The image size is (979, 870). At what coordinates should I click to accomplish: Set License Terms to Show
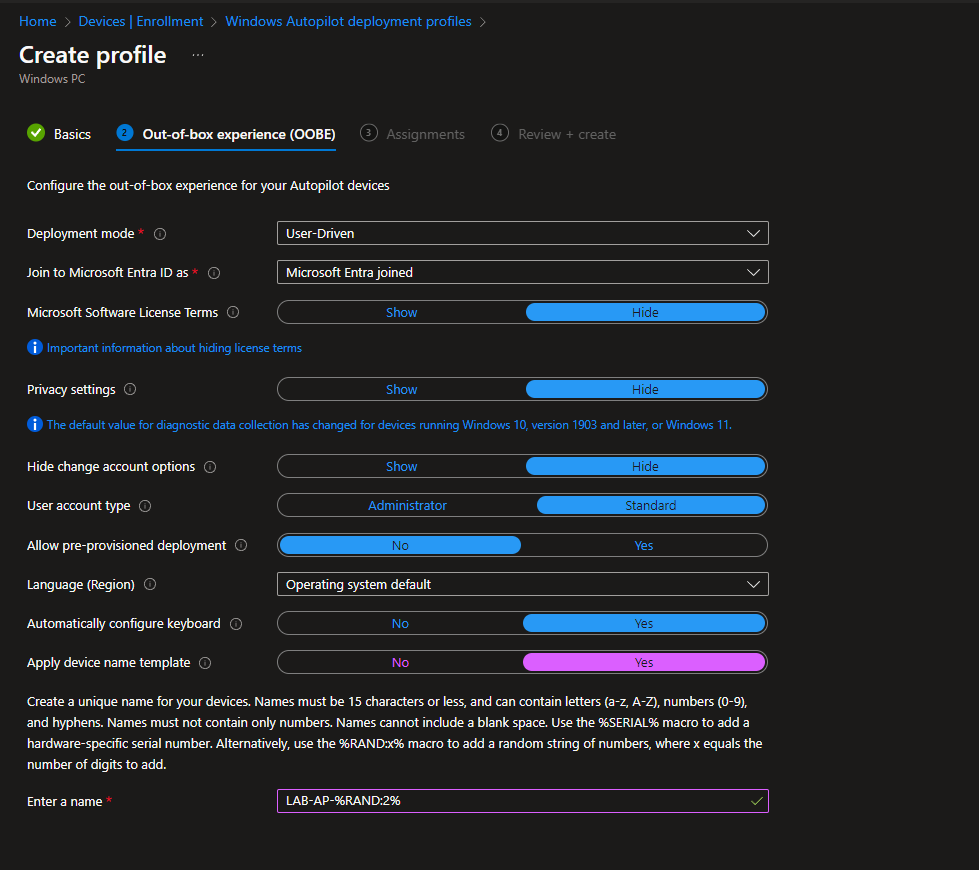coord(401,312)
